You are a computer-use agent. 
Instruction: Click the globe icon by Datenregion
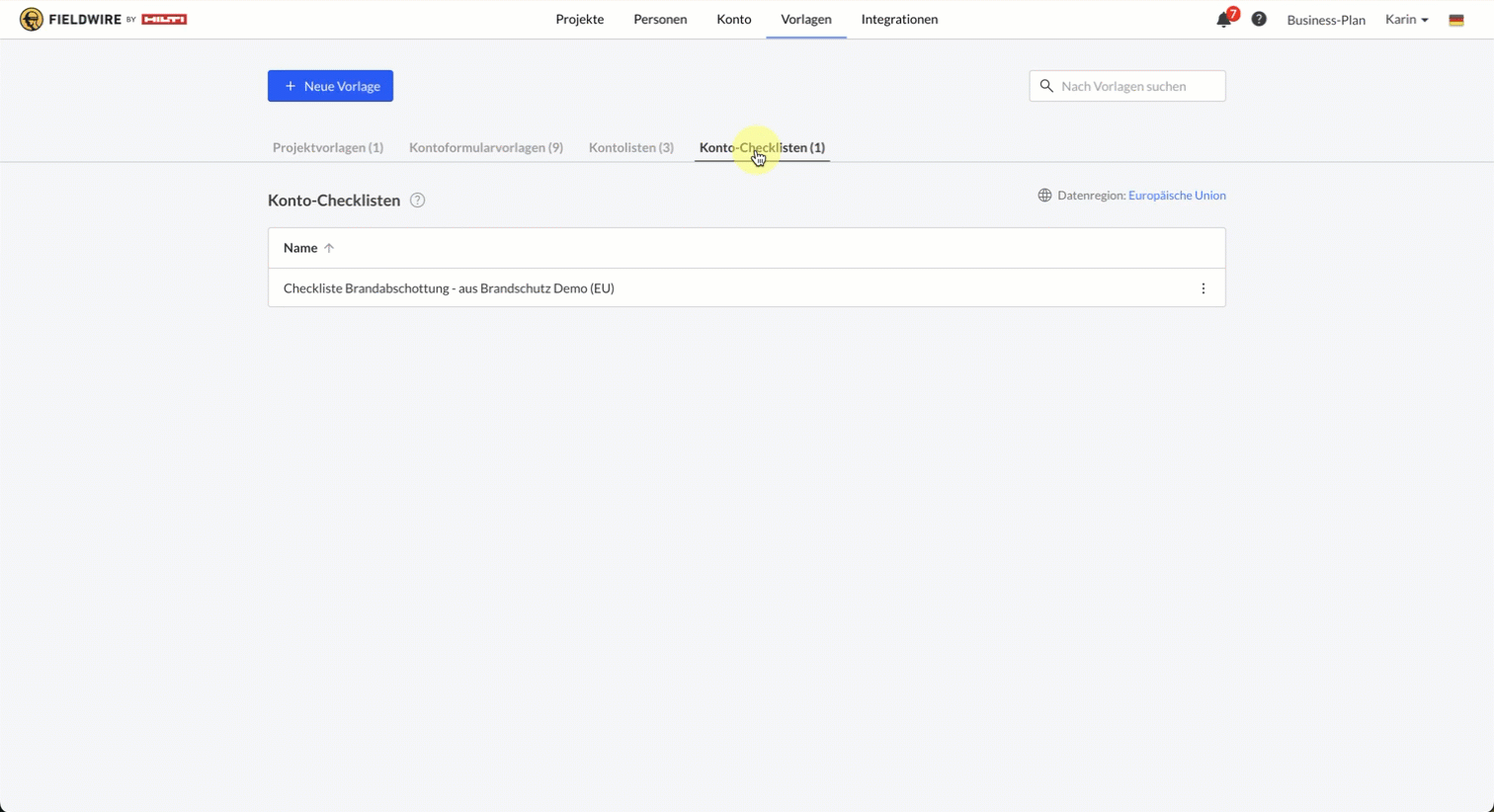pyautogui.click(x=1044, y=196)
